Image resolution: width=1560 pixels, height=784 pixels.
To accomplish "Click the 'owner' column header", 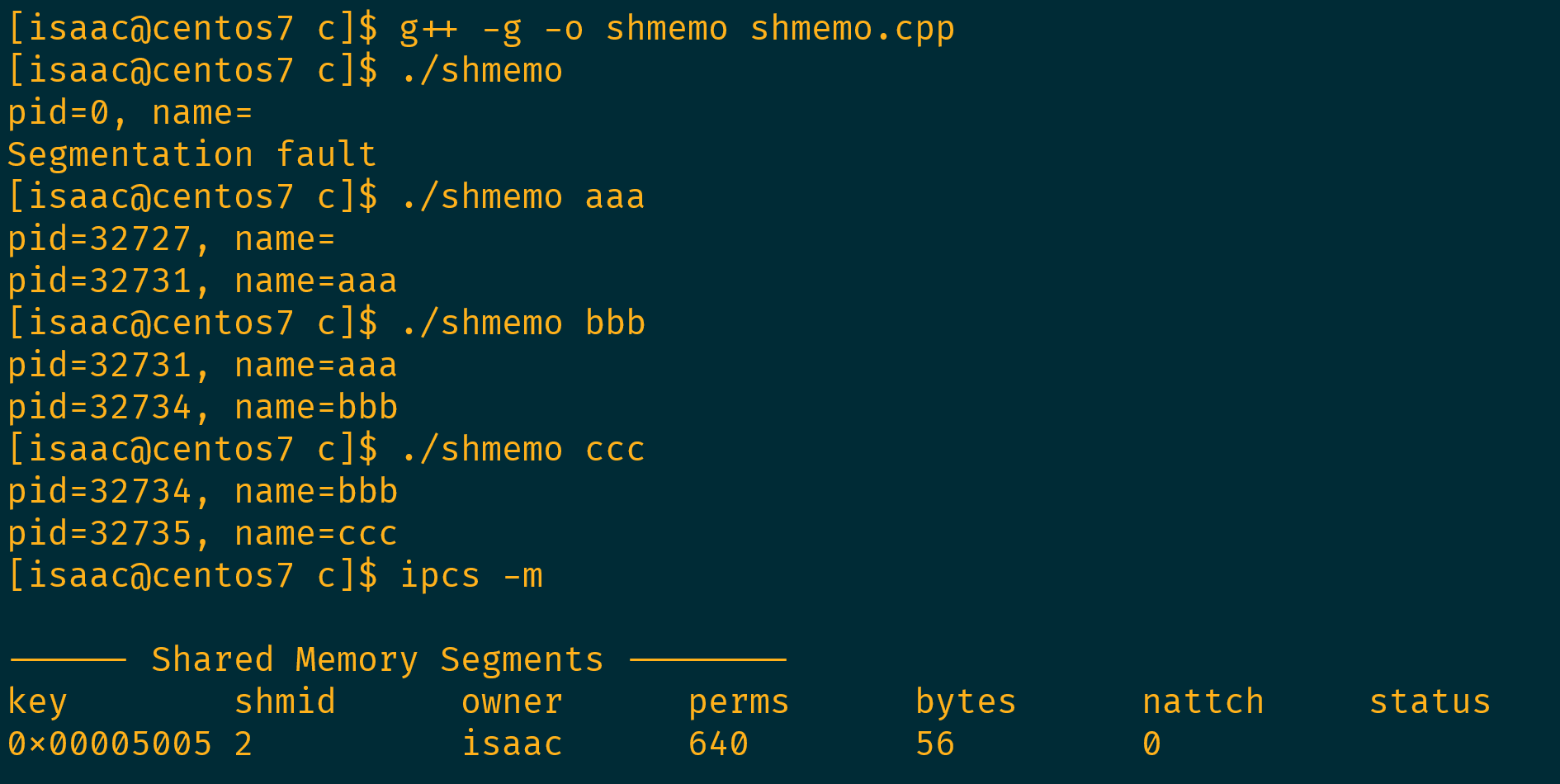I will (x=512, y=702).
